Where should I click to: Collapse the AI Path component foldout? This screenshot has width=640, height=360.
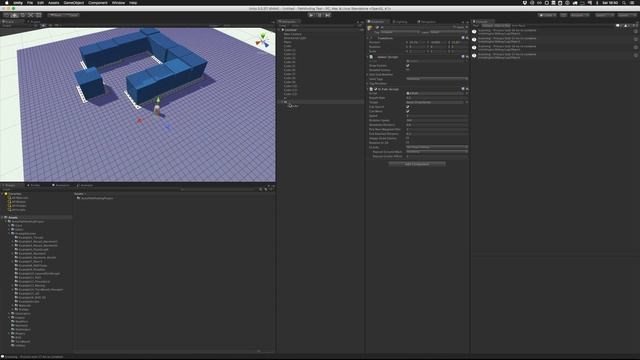[x=368, y=89]
